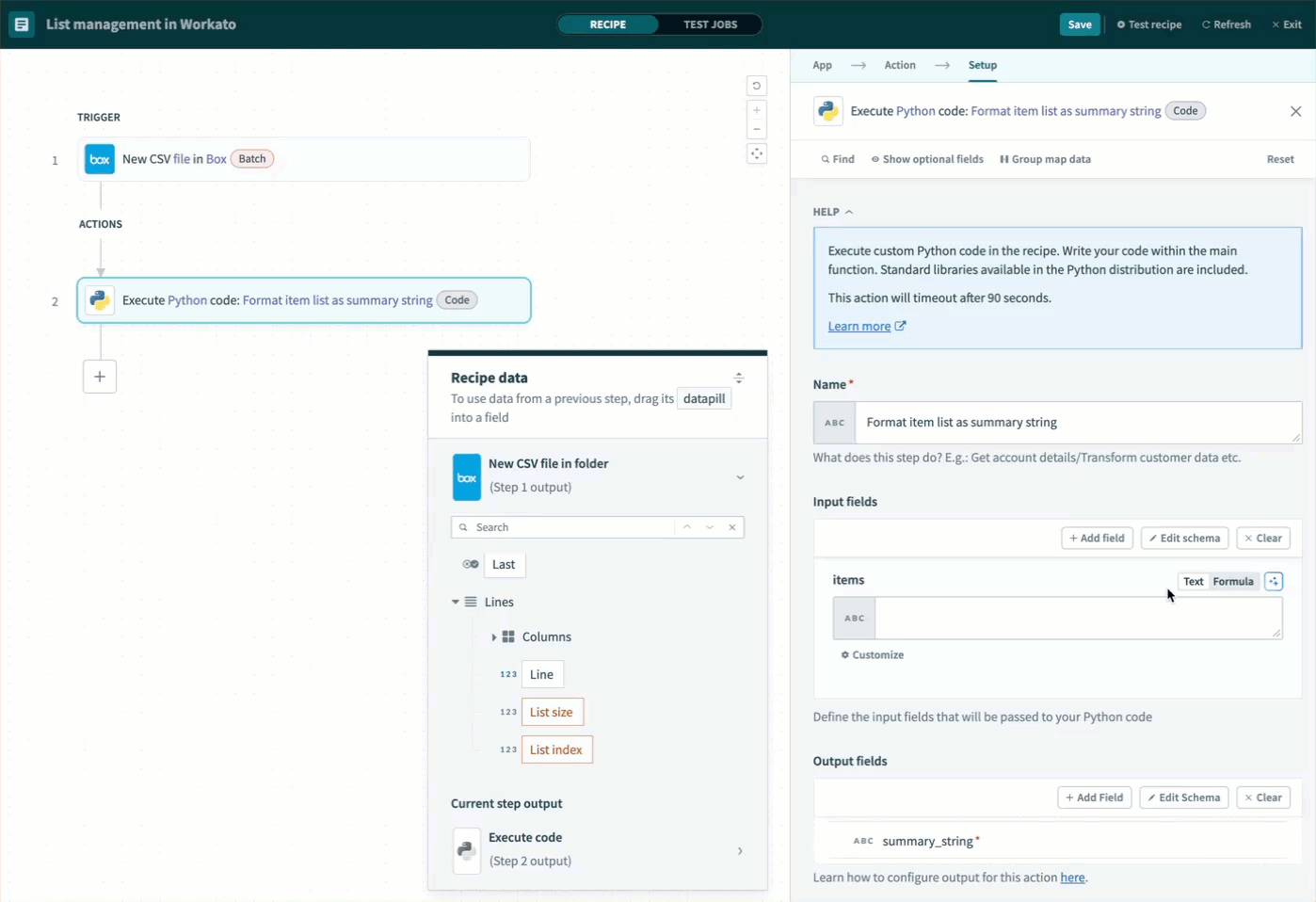Click the fit-to-screen canvas icon
The width and height of the screenshot is (1316, 902).
(x=757, y=153)
